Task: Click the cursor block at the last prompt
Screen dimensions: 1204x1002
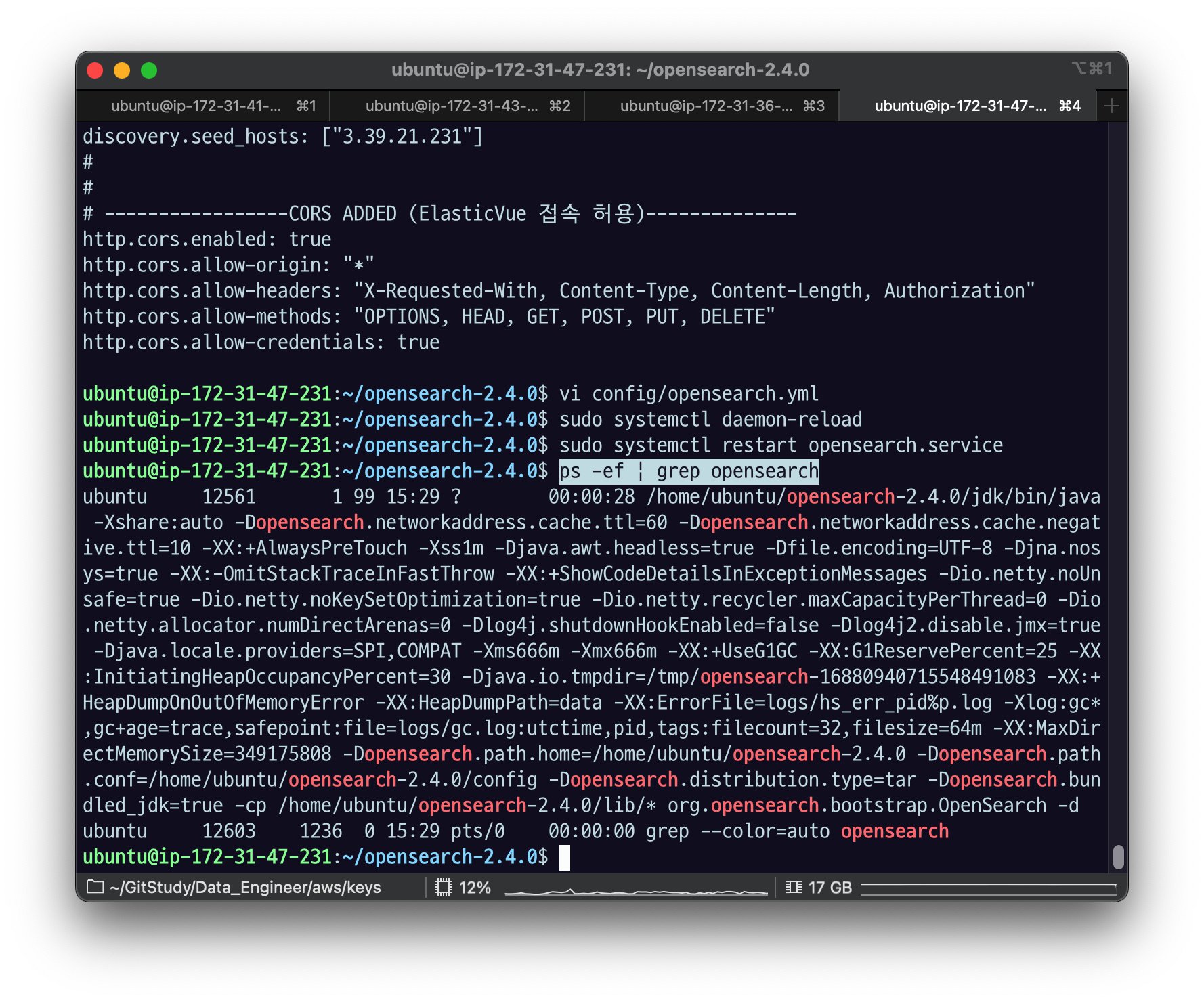Action: 565,857
